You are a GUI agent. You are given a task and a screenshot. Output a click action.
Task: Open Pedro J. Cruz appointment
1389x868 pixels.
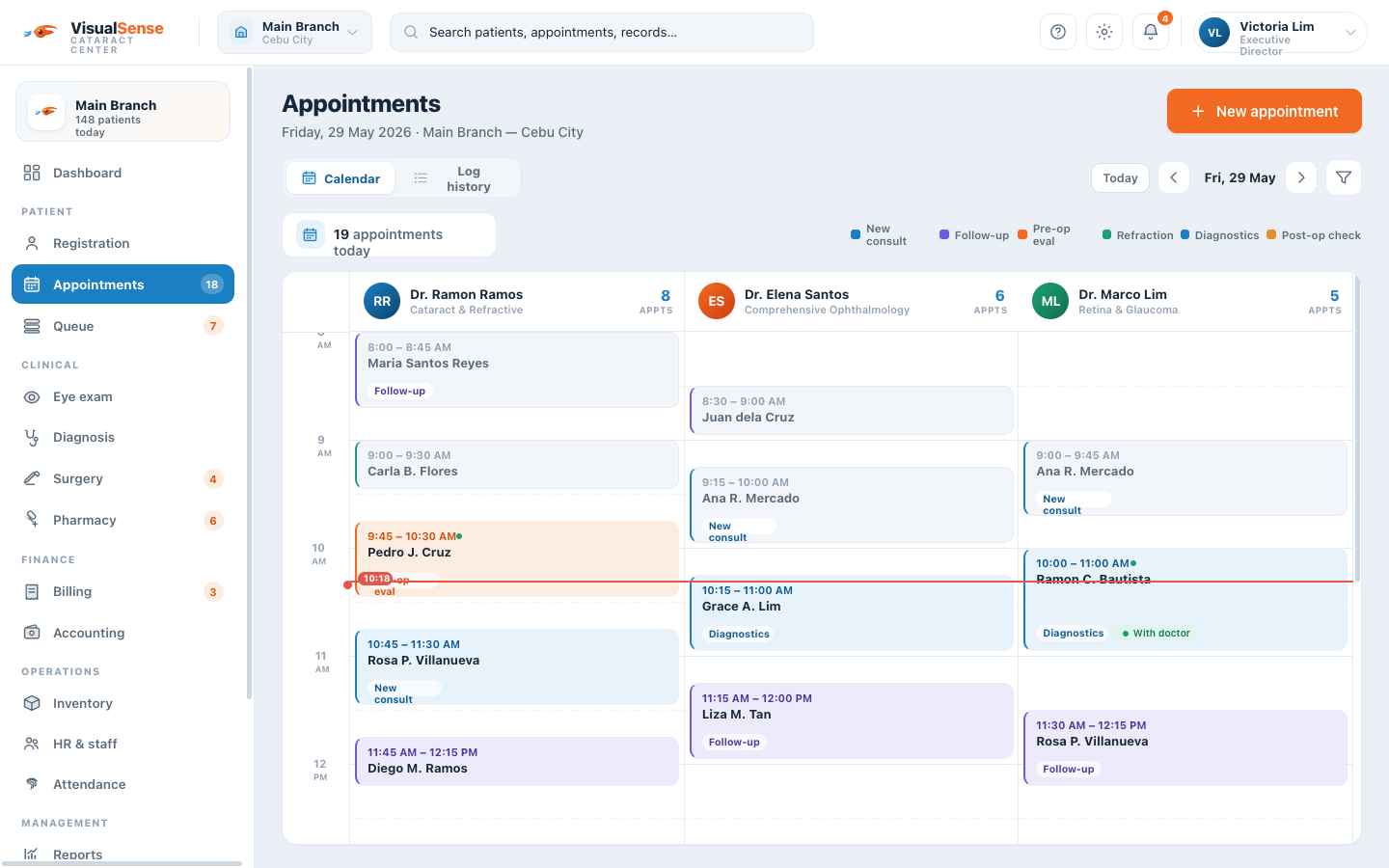point(517,558)
